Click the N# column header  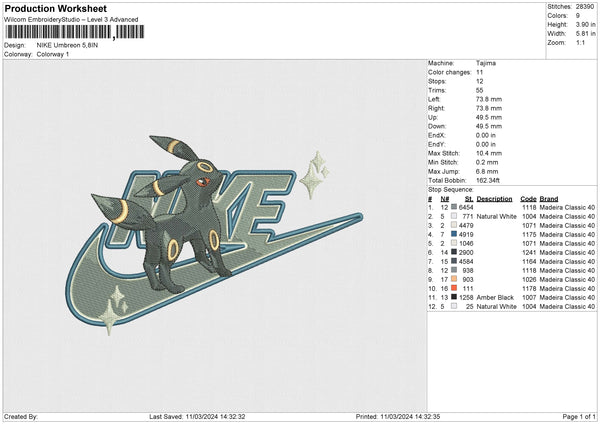click(x=445, y=199)
